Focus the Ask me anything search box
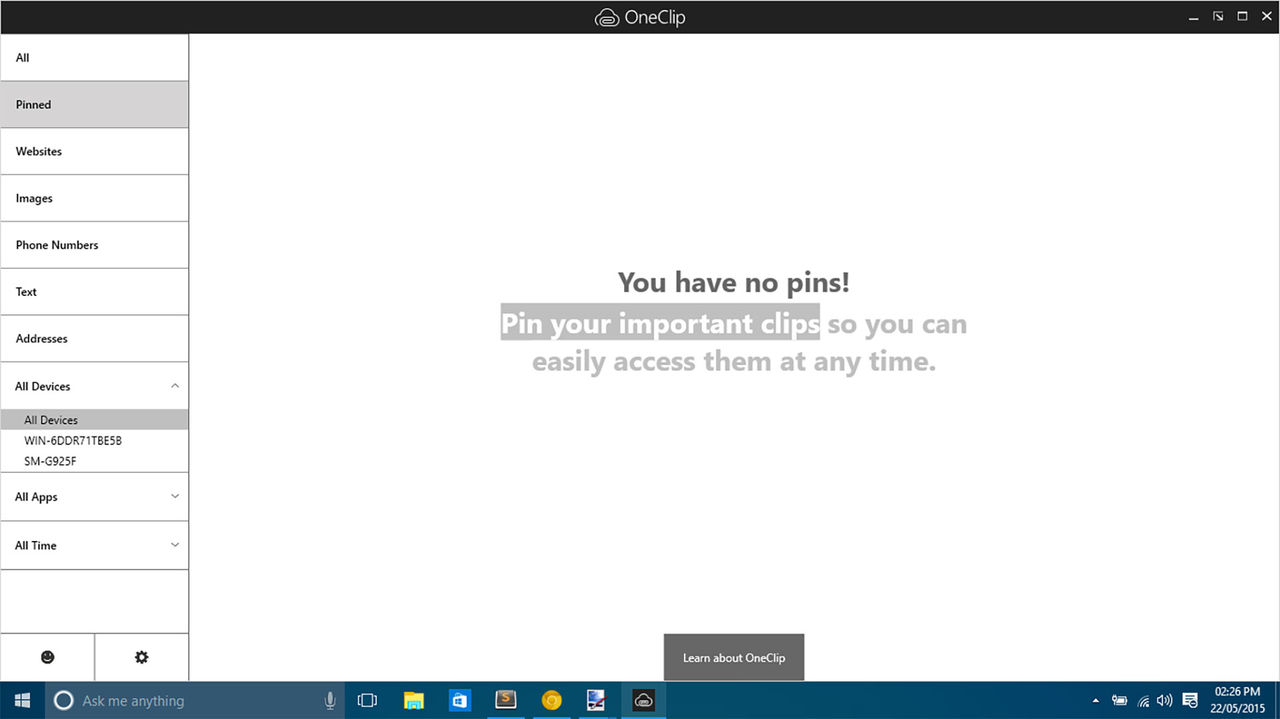This screenshot has width=1280, height=719. [x=195, y=701]
